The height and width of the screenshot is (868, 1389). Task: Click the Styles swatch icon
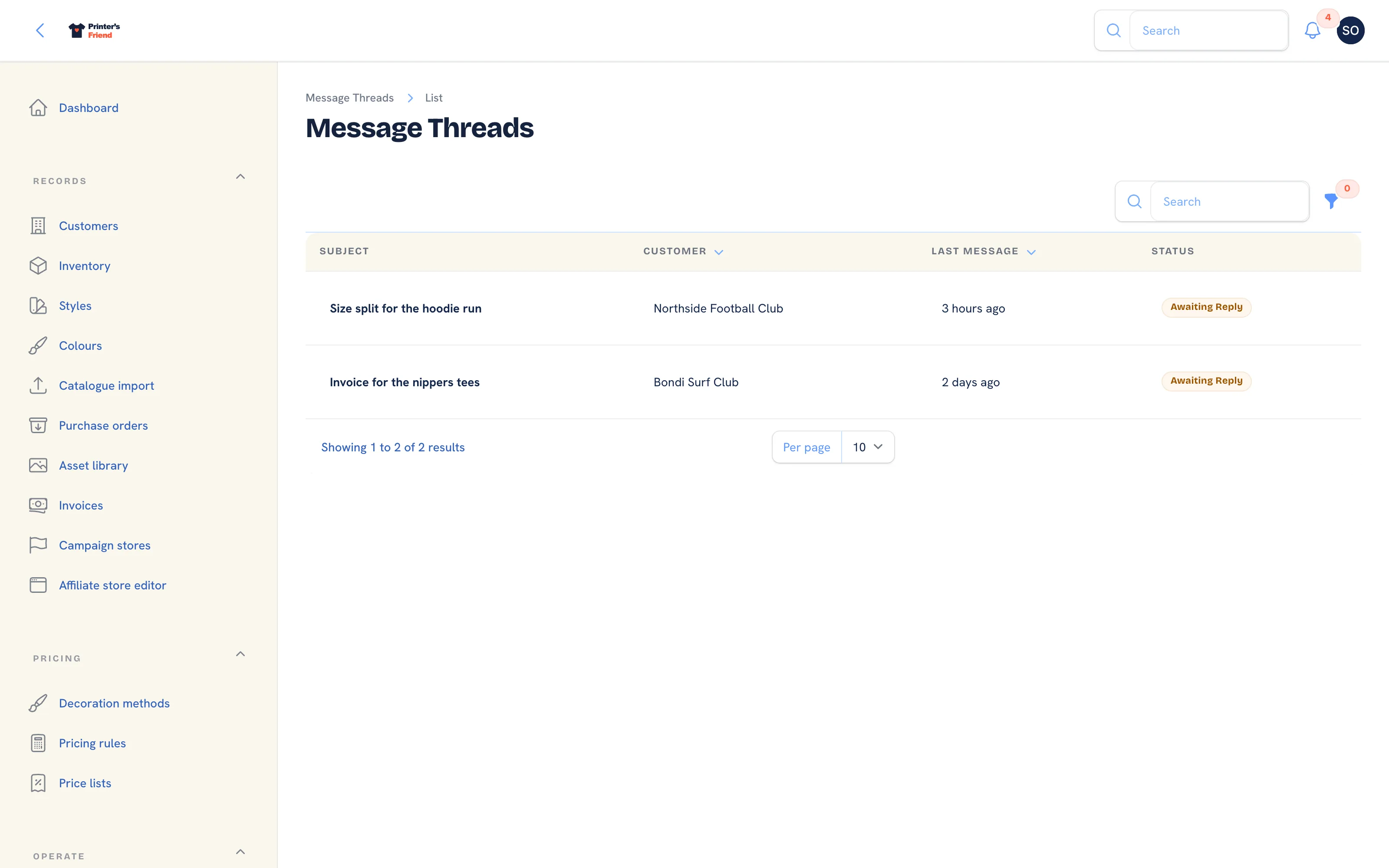click(x=38, y=306)
